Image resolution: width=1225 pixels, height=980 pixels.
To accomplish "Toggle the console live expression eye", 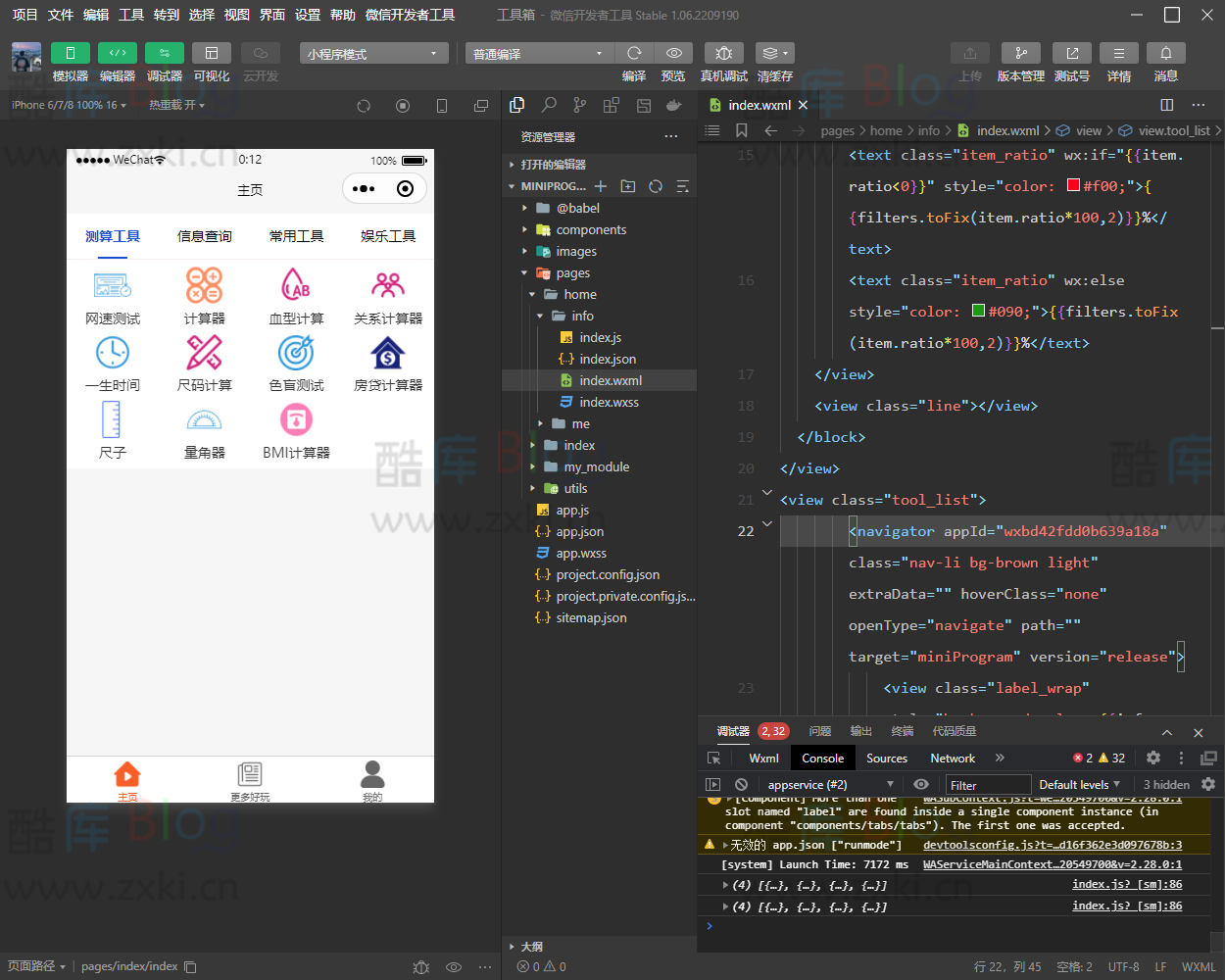I will point(920,784).
